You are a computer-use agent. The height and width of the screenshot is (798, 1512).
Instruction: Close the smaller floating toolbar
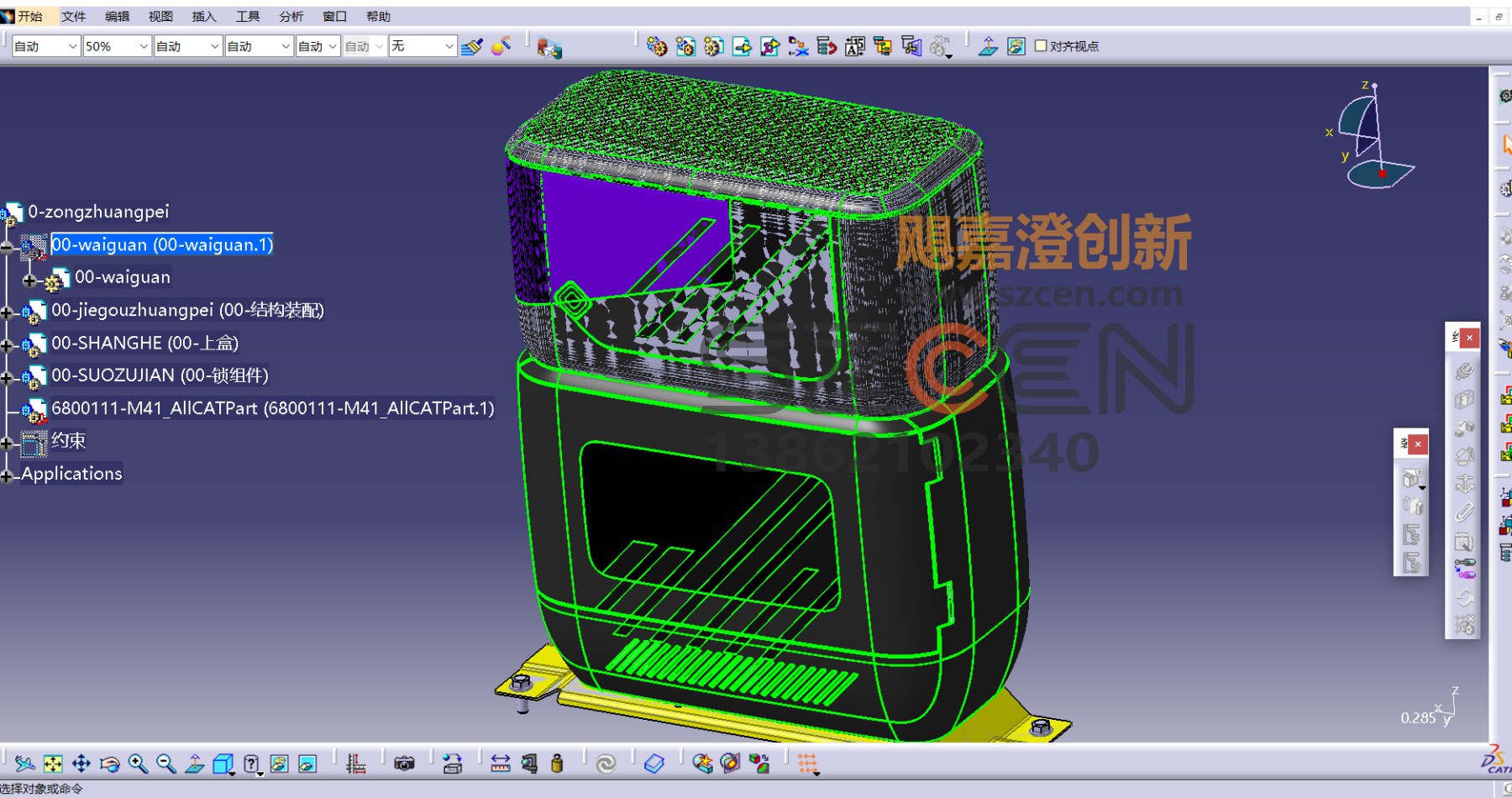point(1418,444)
